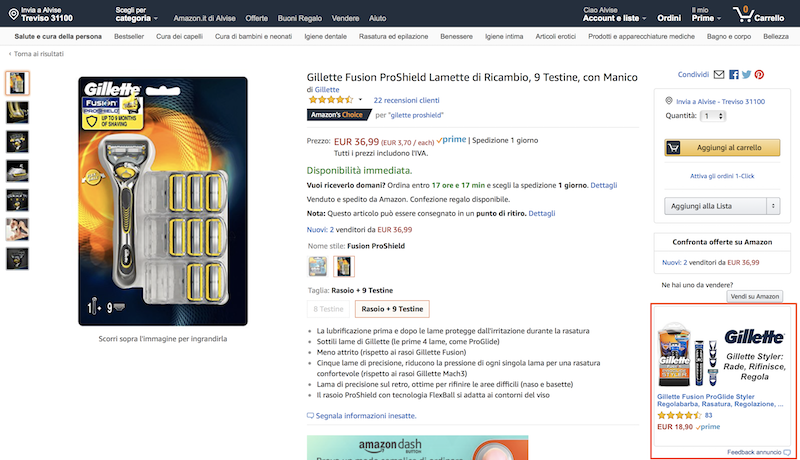Open the 22 recensioni clienti link
Viewport: 800px width, 460px height.
point(406,100)
